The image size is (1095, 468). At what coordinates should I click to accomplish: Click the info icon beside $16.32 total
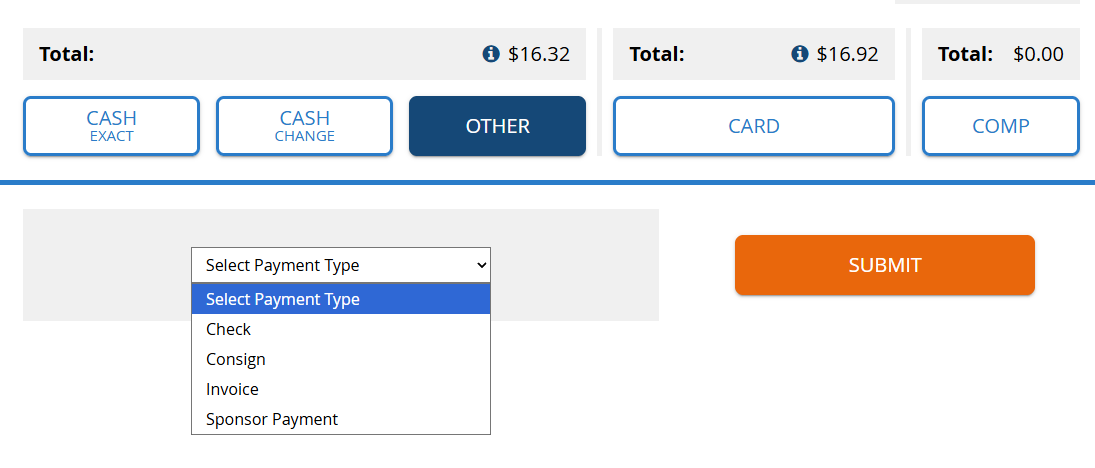click(491, 54)
